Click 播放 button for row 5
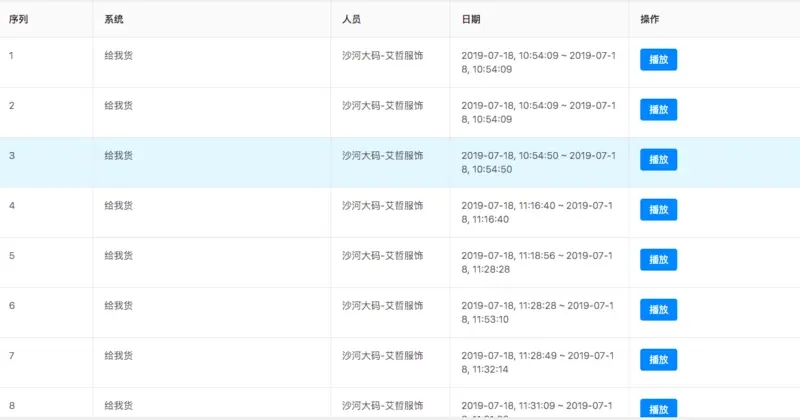The image size is (800, 420). tap(658, 260)
